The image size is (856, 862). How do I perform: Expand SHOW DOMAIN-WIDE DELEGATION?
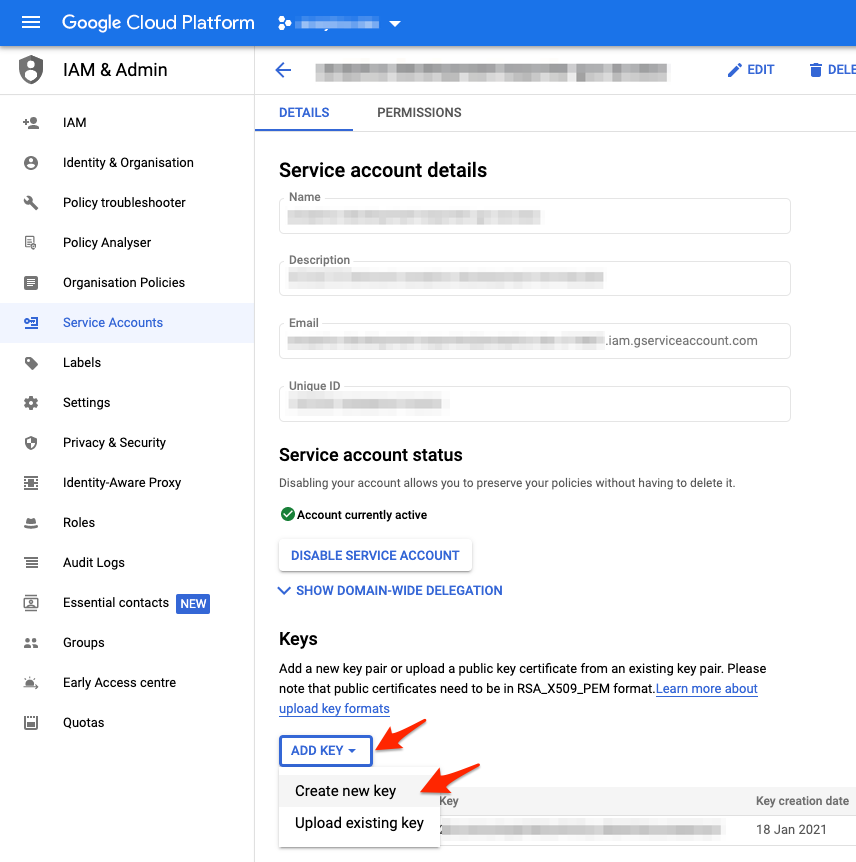click(x=390, y=590)
